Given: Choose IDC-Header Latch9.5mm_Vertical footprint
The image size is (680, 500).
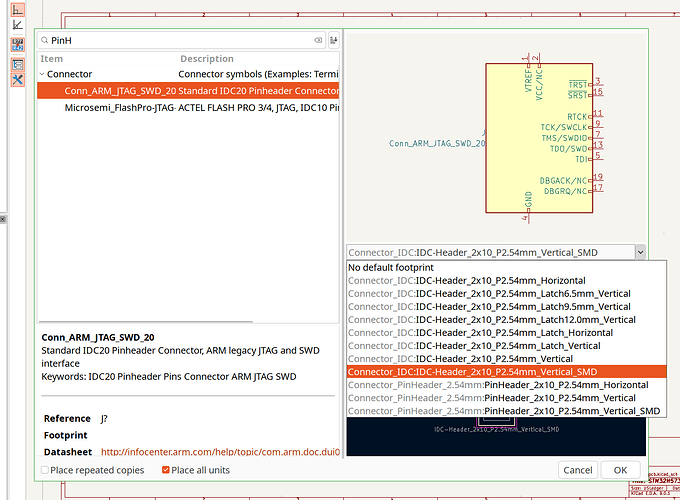Looking at the screenshot, I should [x=506, y=307].
